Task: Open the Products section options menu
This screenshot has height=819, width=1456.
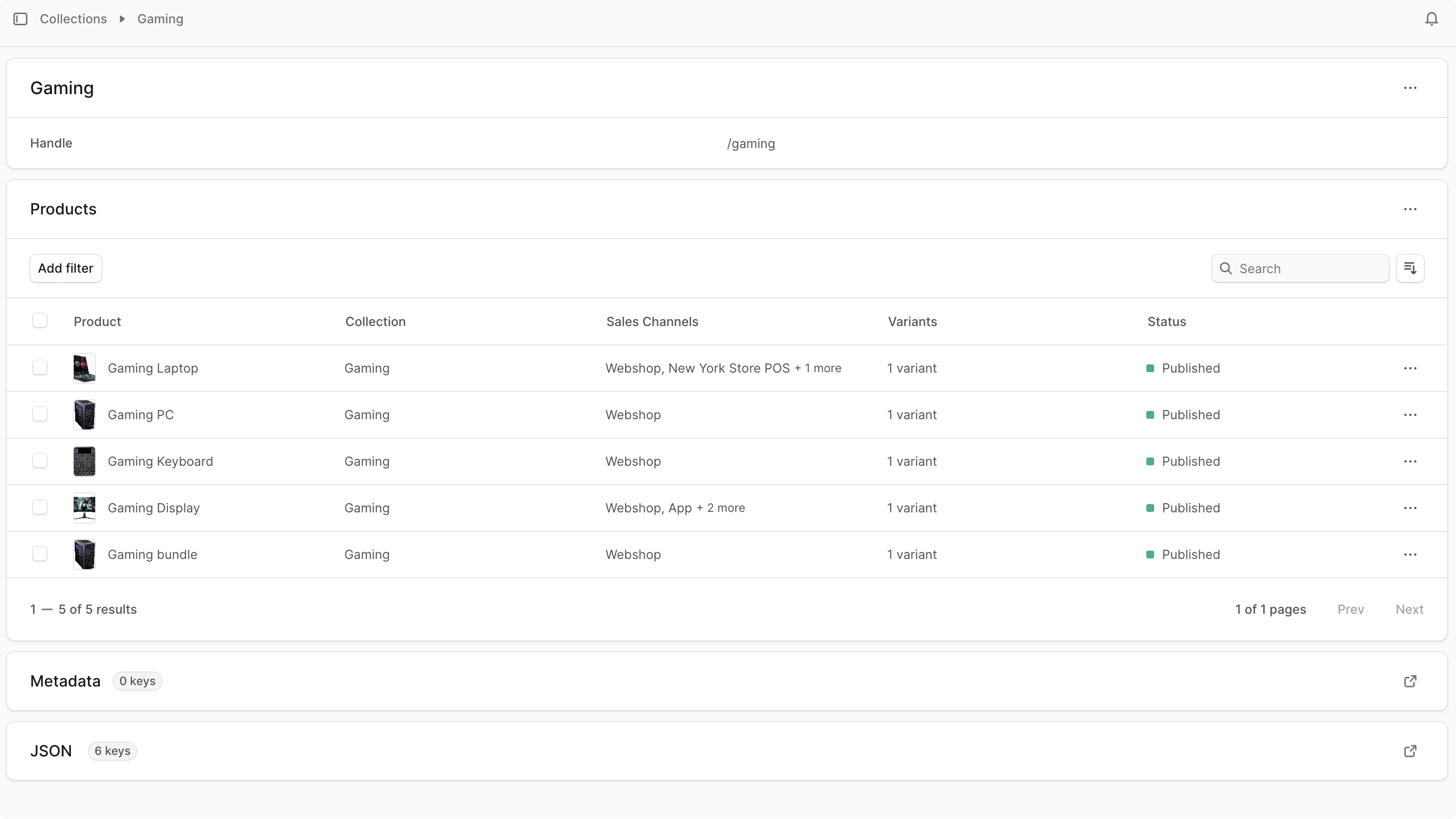Action: [1410, 209]
